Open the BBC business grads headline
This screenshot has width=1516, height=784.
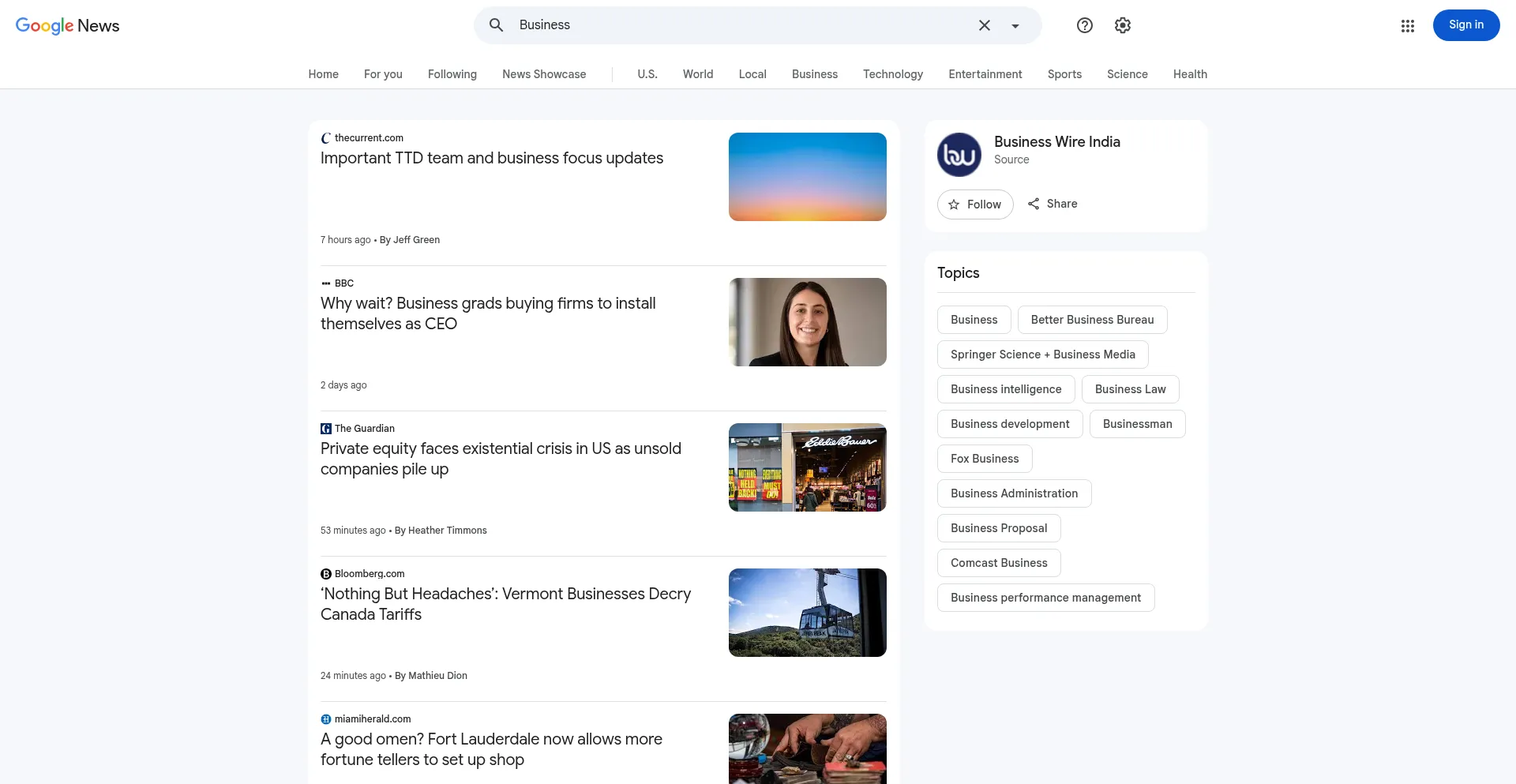tap(488, 313)
